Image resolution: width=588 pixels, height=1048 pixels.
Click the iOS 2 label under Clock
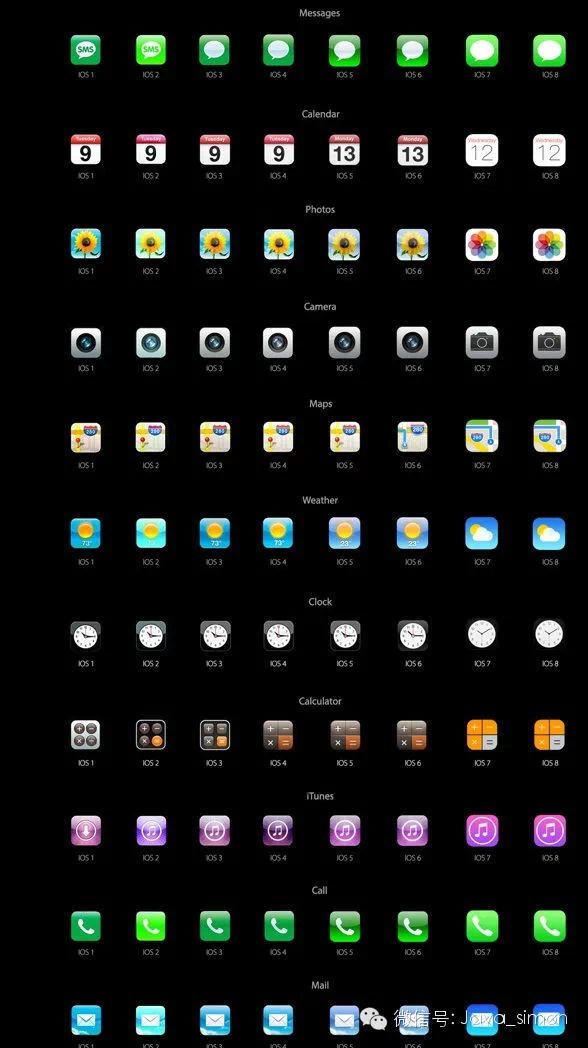(150, 664)
